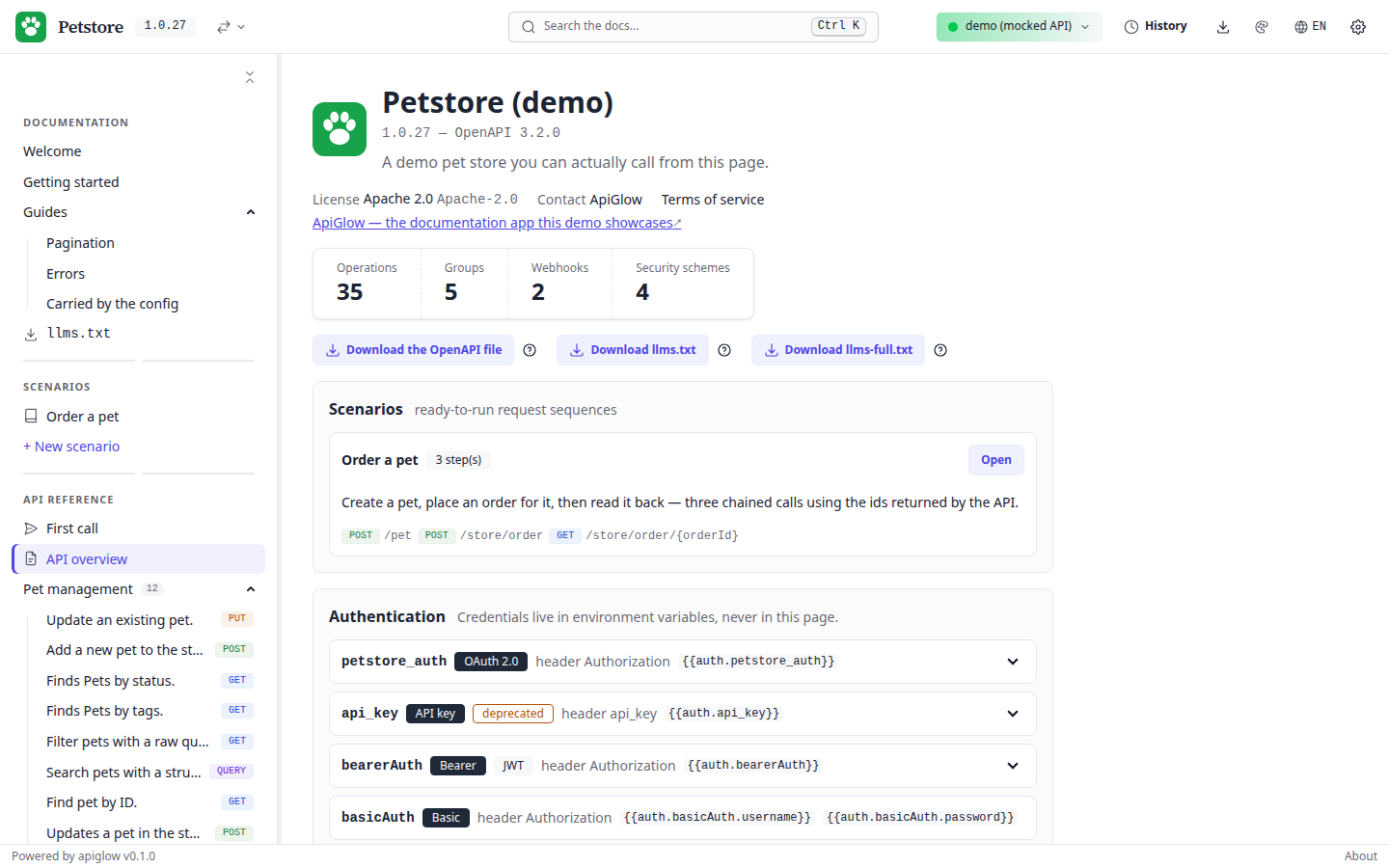Viewport: 1389px width, 868px height.
Task: Open the Order a pet scenario
Action: point(996,460)
